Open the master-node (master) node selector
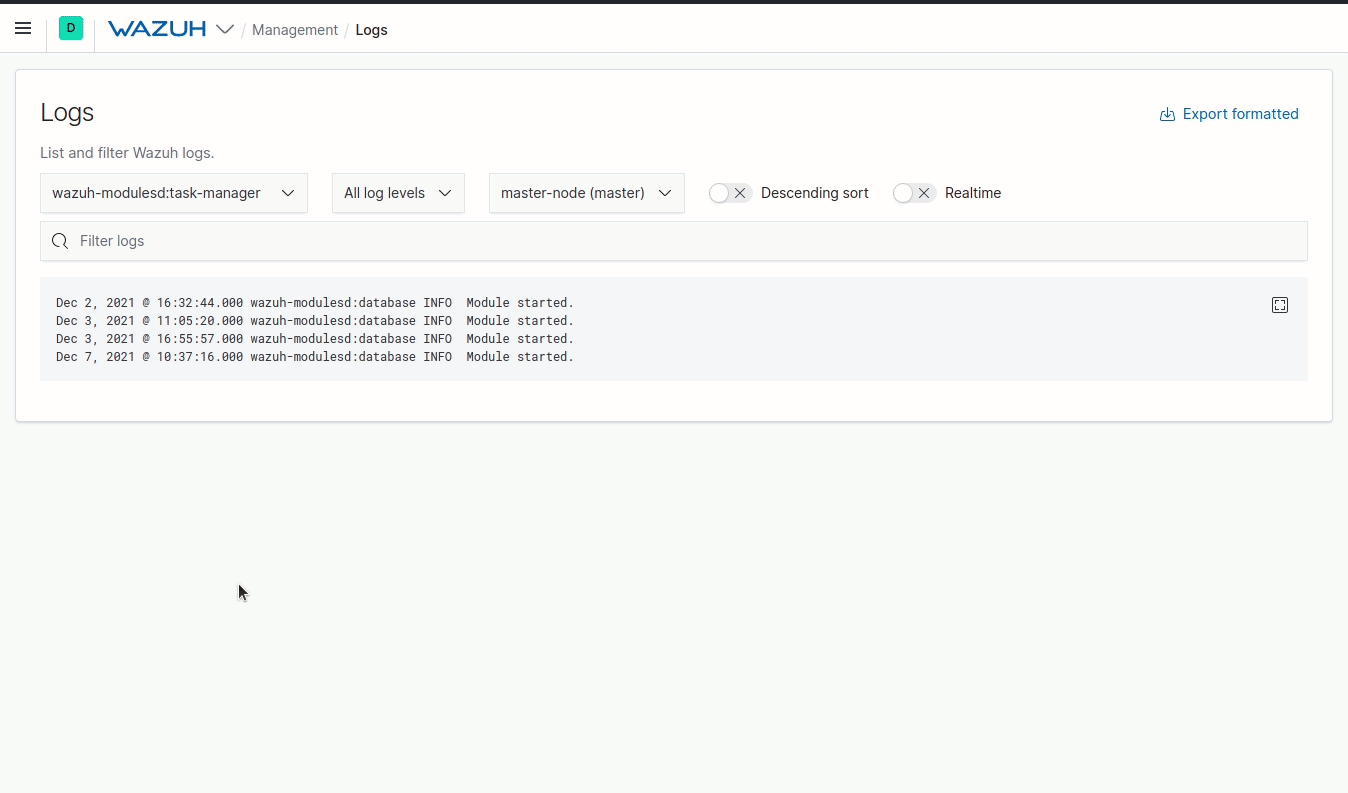Screen dimensions: 1348x793 click(586, 192)
